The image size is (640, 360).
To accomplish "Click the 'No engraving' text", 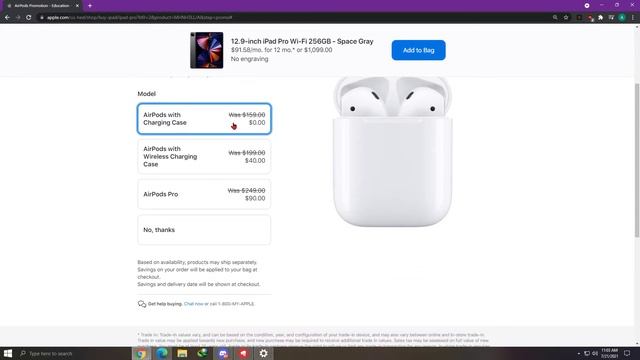I will [249, 59].
